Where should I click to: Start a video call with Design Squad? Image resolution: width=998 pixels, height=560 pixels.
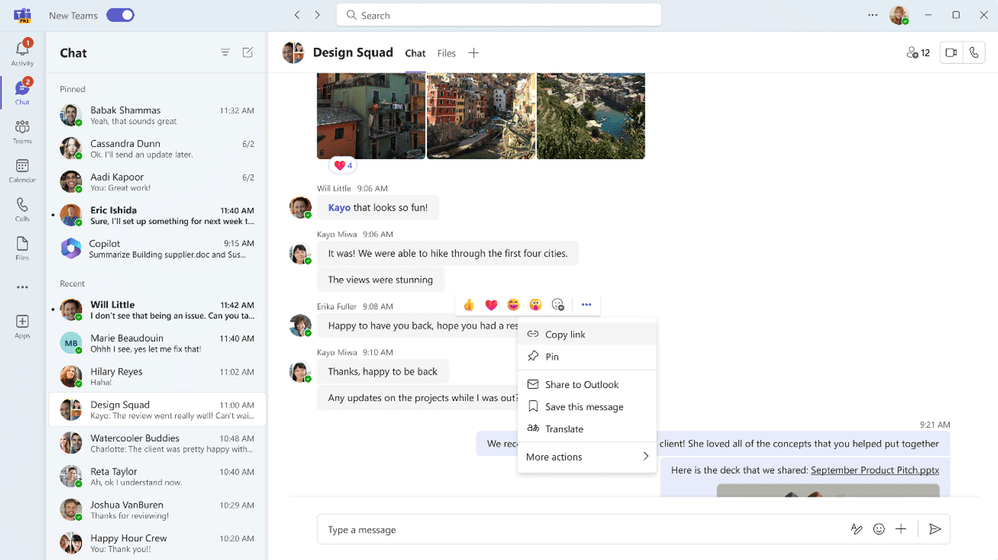pos(951,53)
